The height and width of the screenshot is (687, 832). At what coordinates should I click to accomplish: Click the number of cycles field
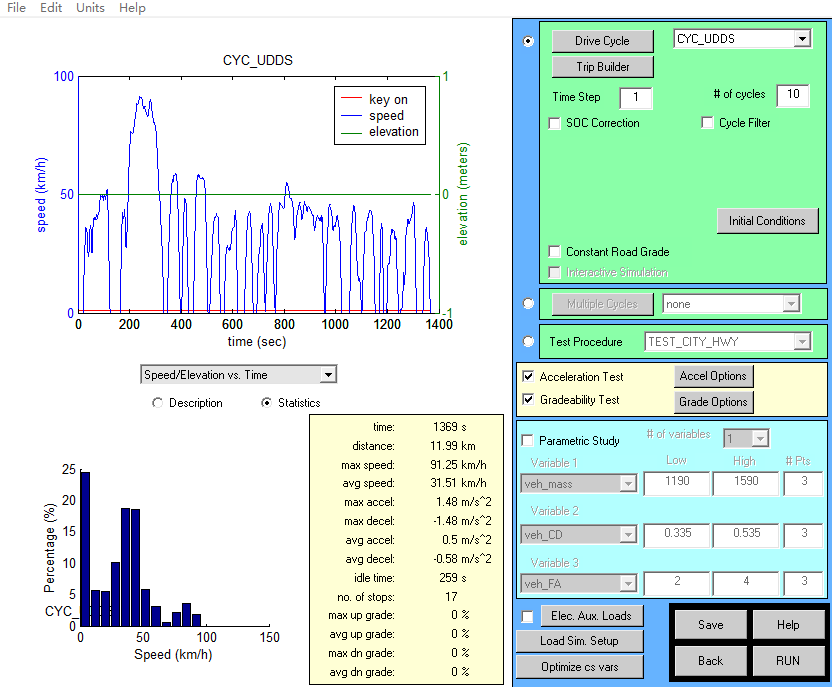(x=792, y=95)
